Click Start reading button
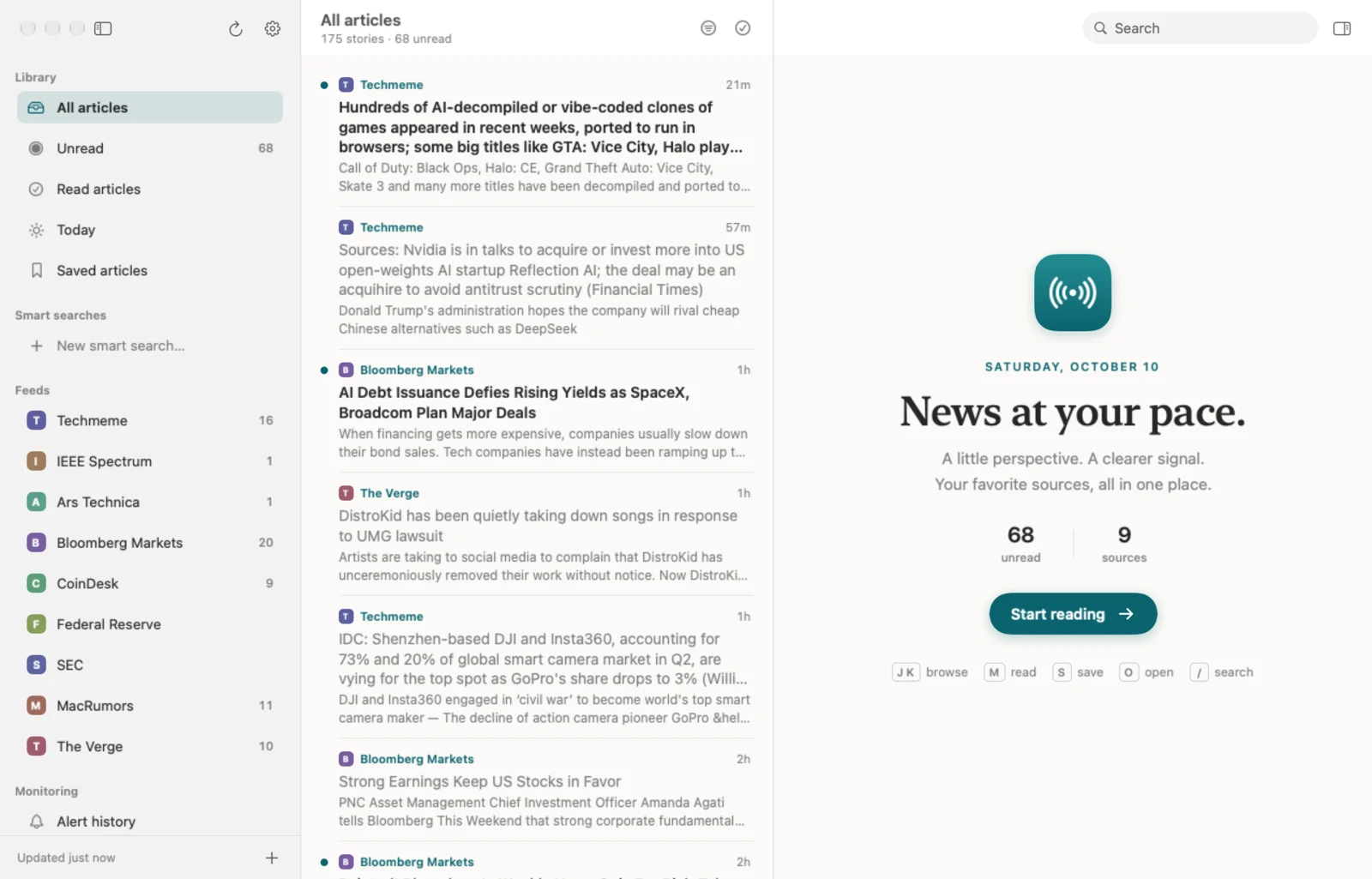 tap(1073, 614)
